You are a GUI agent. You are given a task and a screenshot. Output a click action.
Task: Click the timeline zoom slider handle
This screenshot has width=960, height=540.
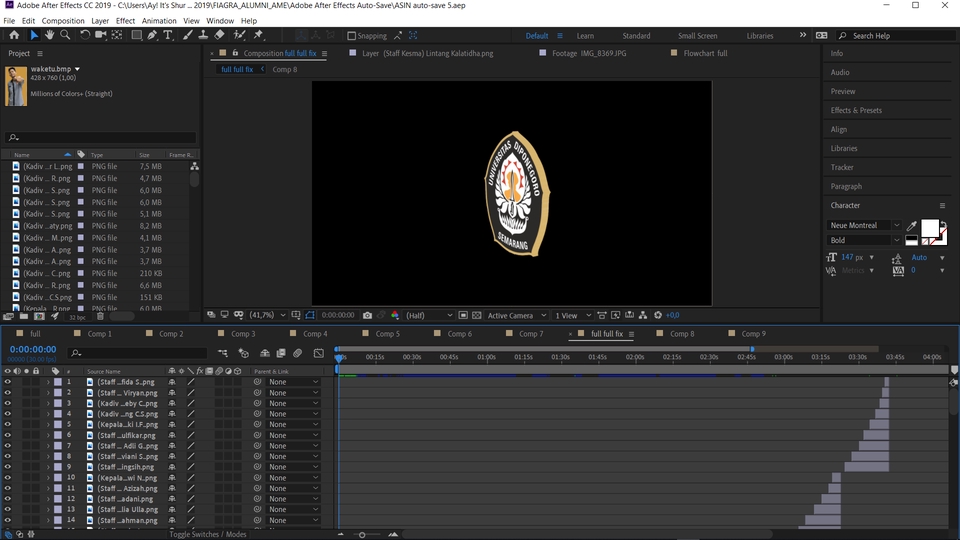tap(362, 535)
